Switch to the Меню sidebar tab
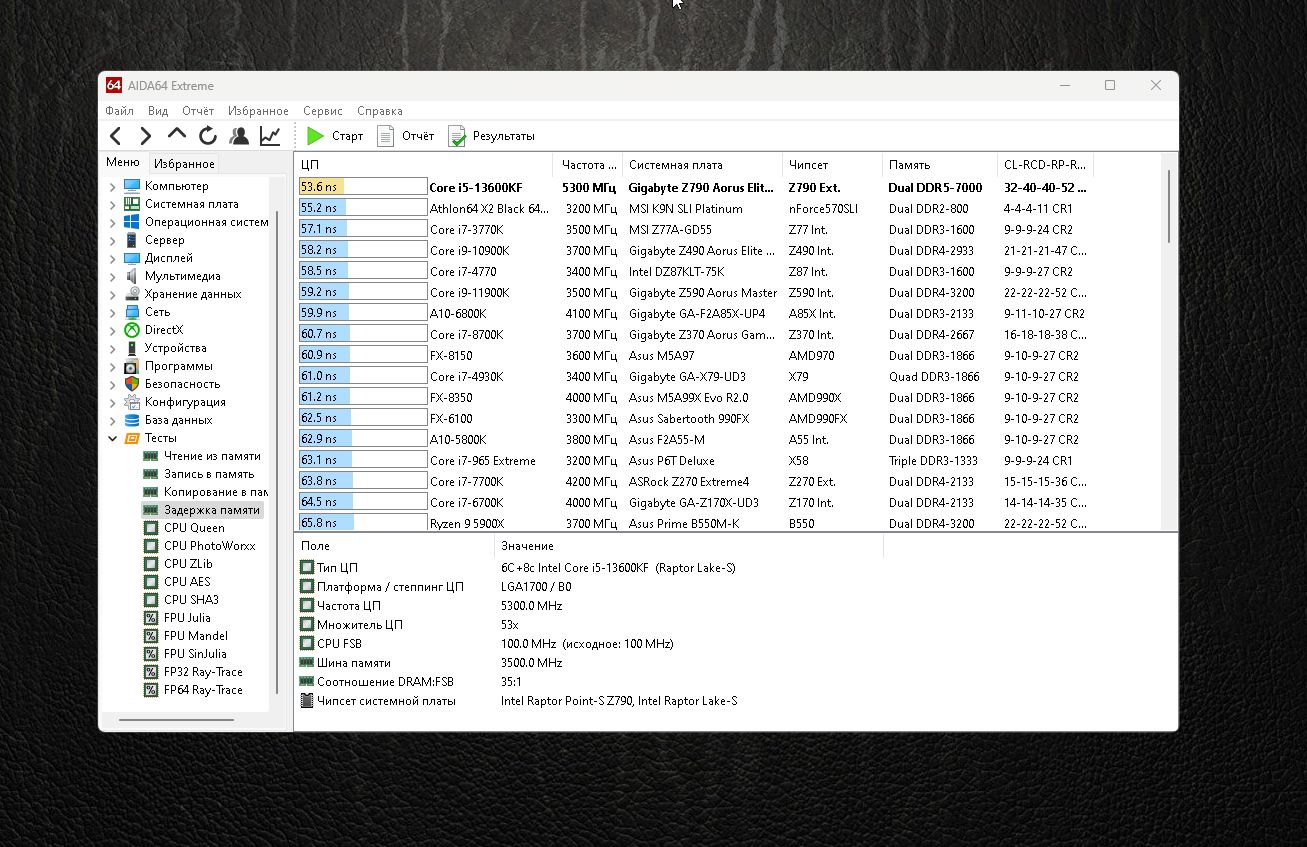Screen dimensions: 1307x847 (x=123, y=162)
